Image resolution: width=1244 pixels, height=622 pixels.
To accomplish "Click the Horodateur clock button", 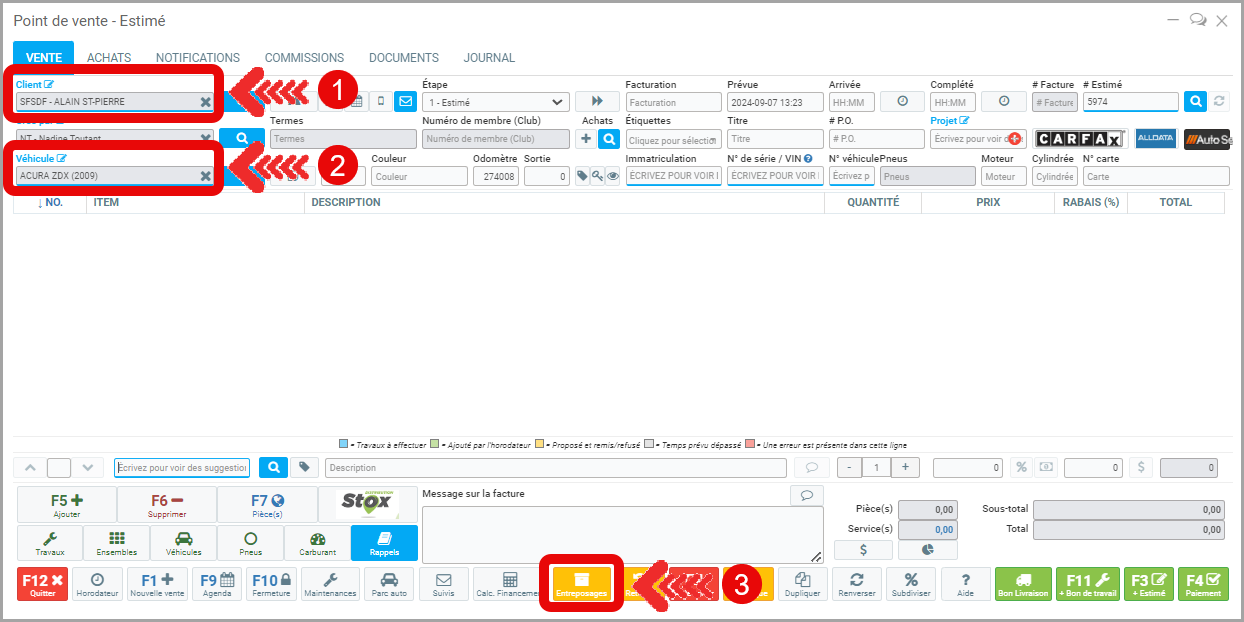I will coord(97,584).
